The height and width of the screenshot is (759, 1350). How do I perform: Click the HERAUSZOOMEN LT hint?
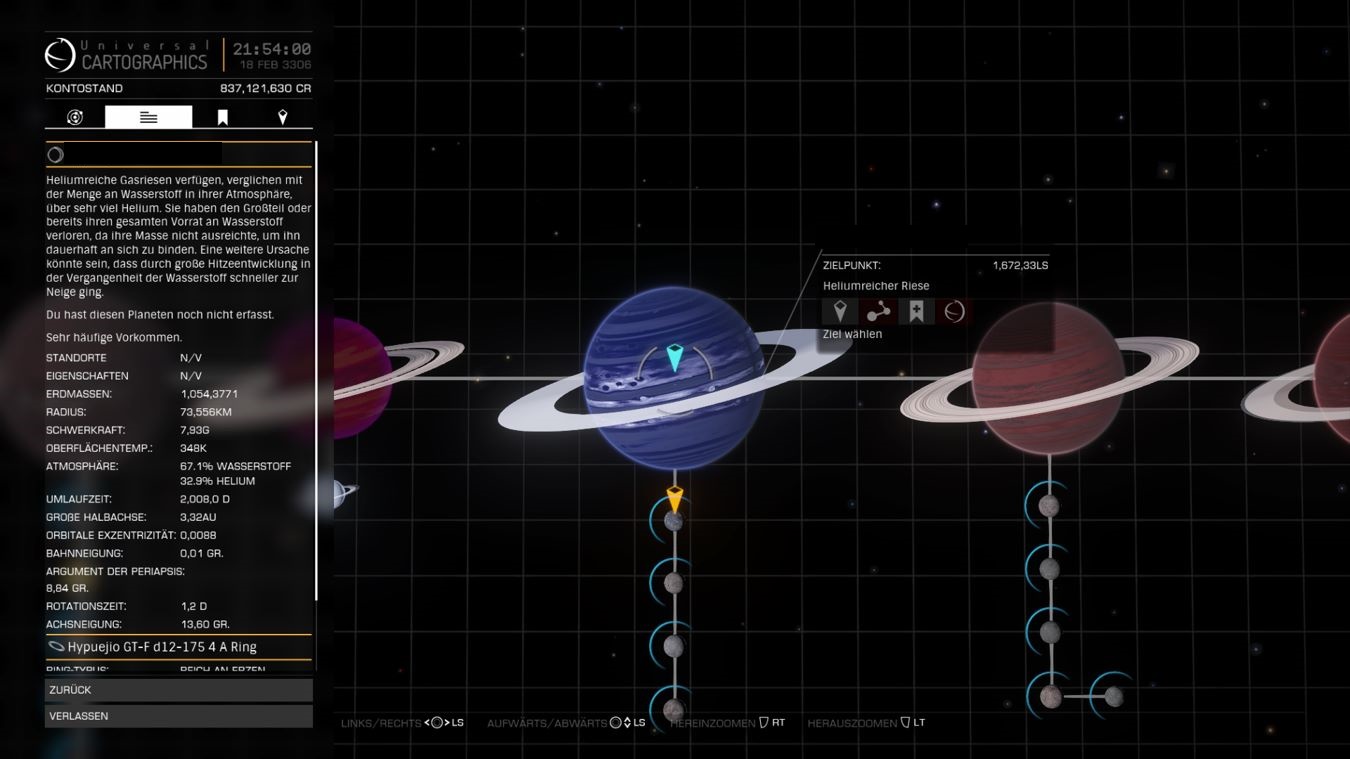pos(866,723)
